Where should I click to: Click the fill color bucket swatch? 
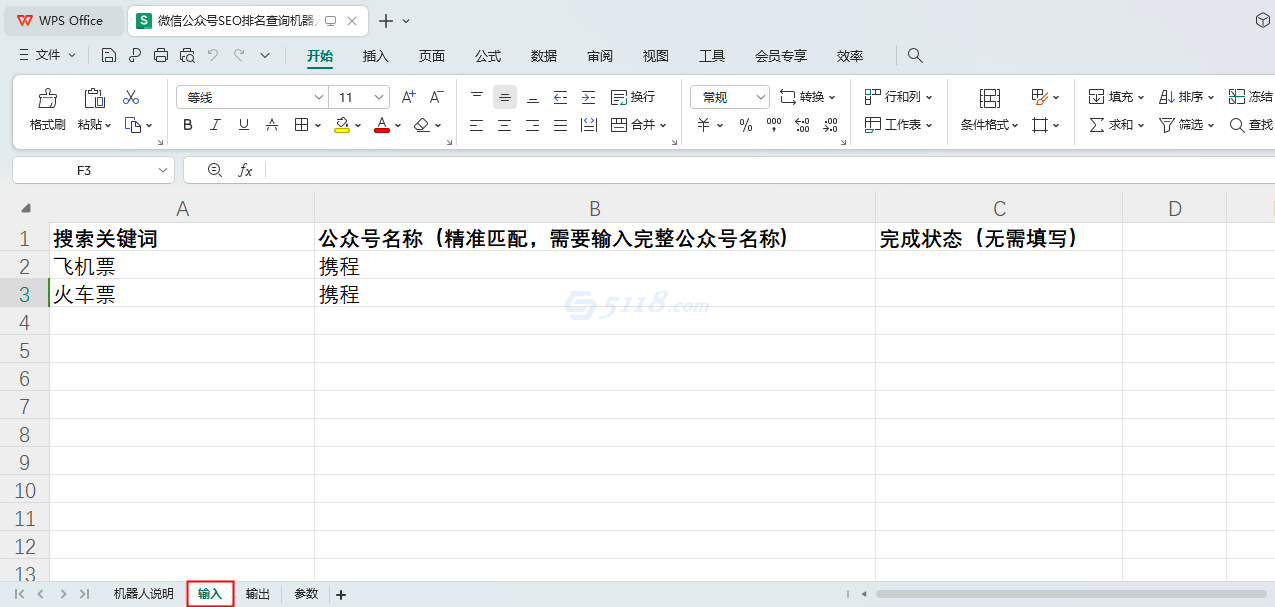tap(344, 124)
